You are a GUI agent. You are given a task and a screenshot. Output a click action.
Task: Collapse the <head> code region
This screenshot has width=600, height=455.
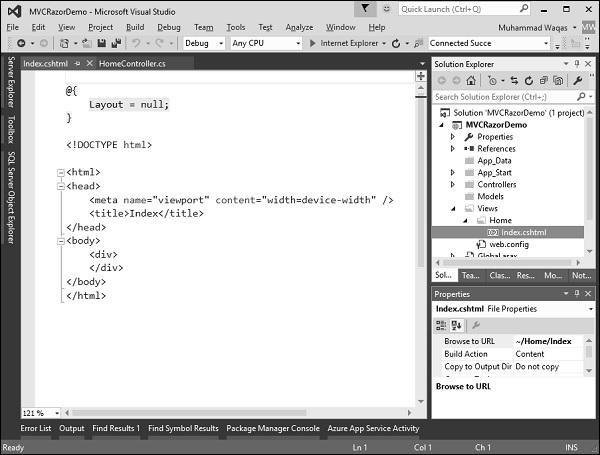[x=60, y=186]
